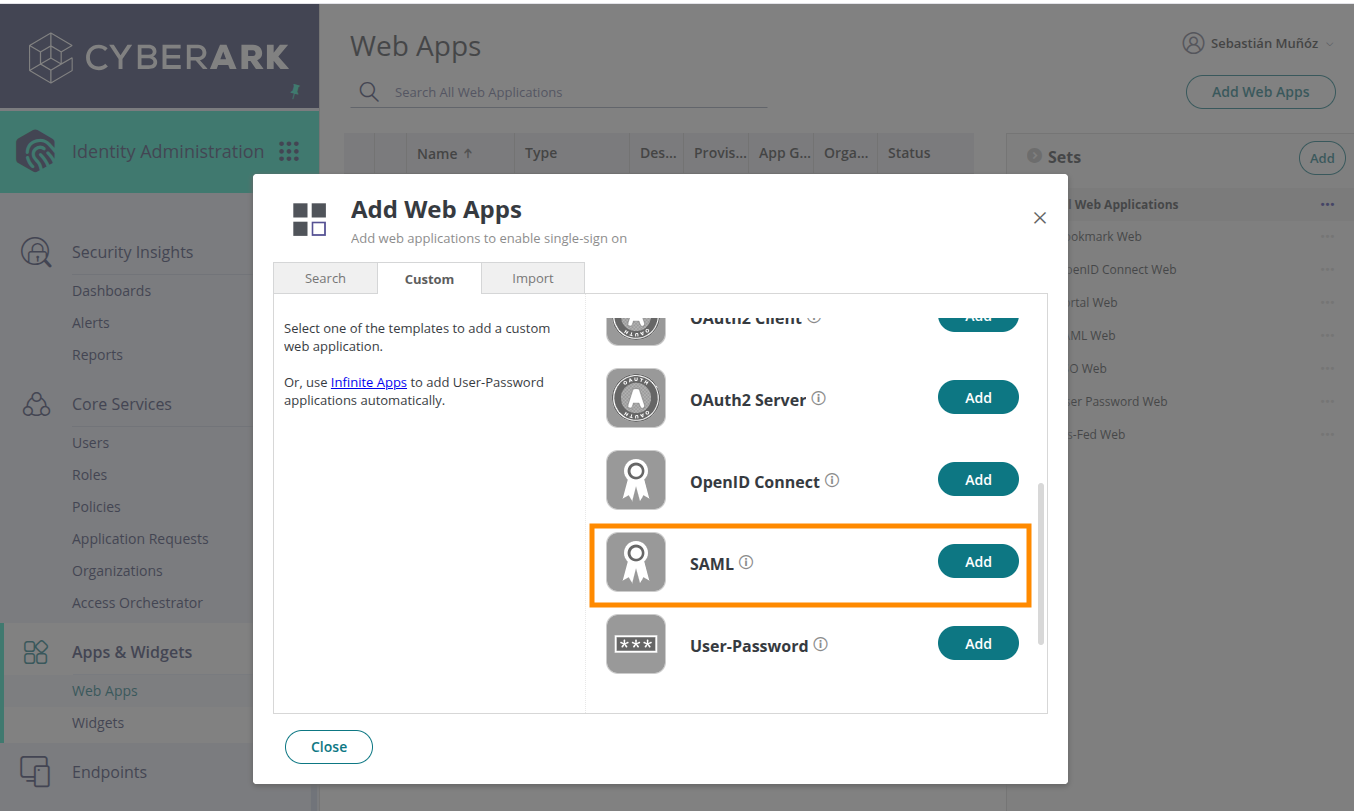Close the Add Web Apps dialog with X
The width and height of the screenshot is (1354, 811).
[1040, 218]
